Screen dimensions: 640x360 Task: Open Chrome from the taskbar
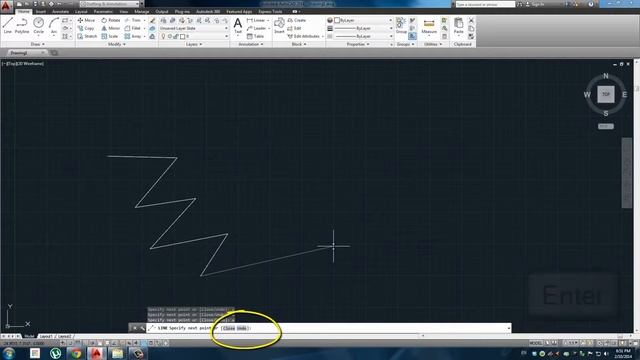pos(76,353)
